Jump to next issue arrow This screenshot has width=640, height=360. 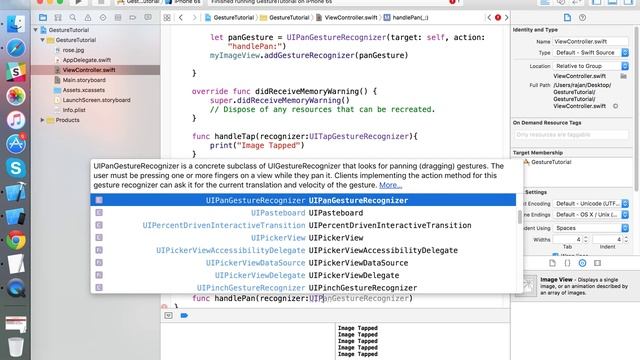point(507,18)
